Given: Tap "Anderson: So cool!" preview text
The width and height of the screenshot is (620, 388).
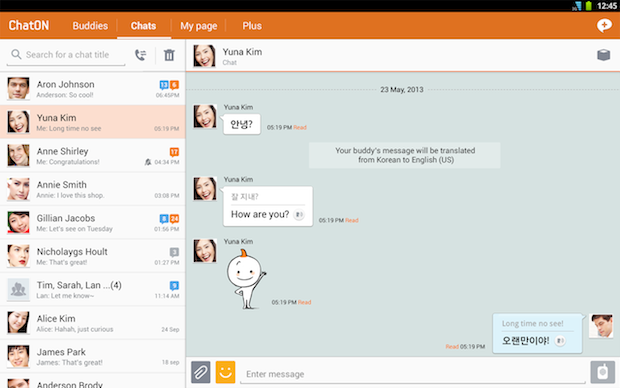Looking at the screenshot, I should [x=65, y=95].
